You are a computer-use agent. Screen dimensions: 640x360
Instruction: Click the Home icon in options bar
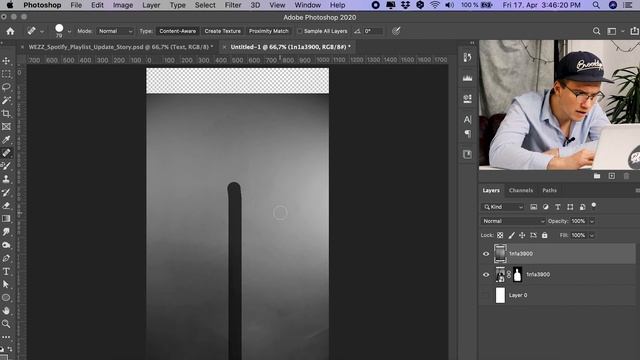(10, 31)
